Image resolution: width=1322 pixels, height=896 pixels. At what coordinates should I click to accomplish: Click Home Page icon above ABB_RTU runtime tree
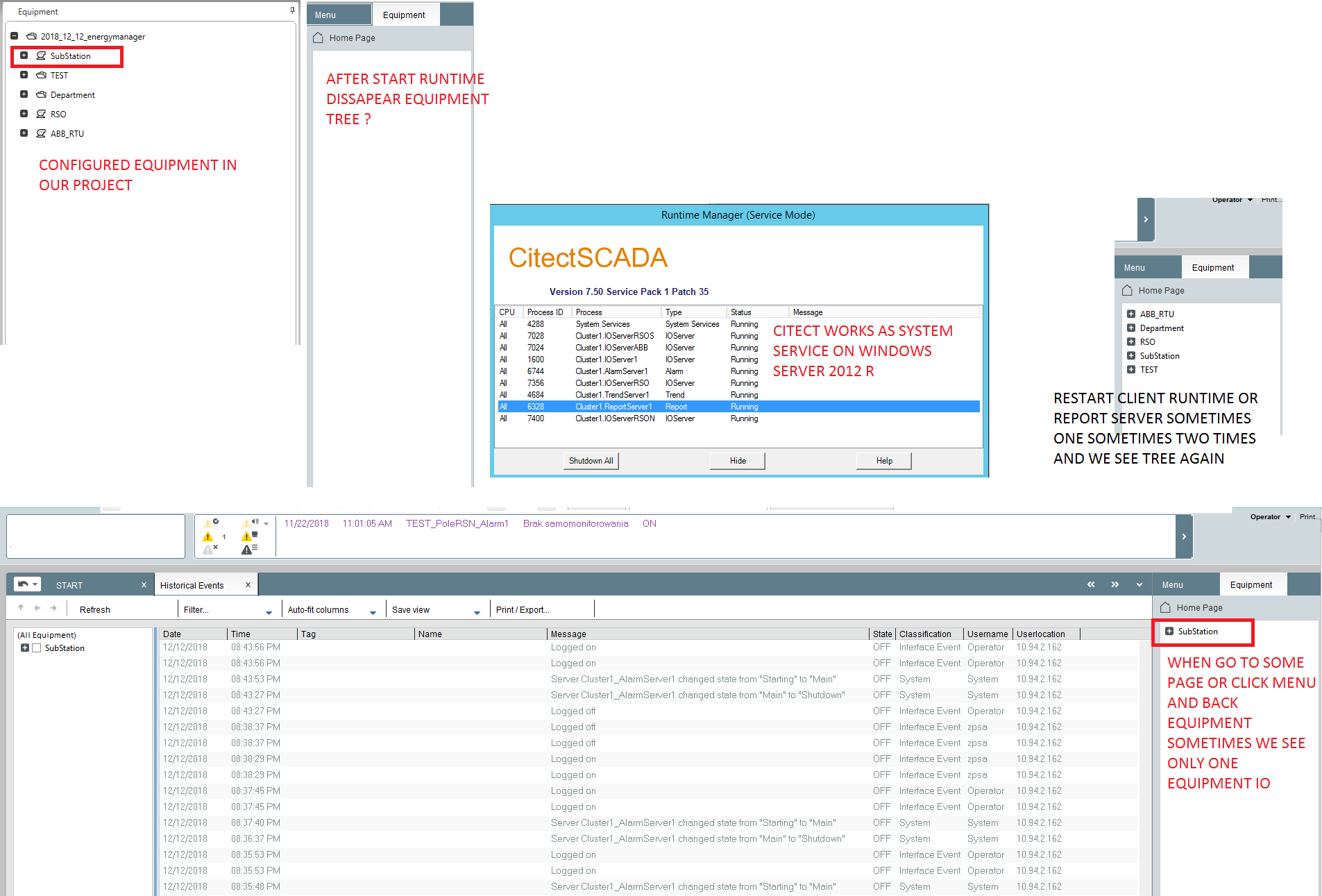pos(1127,290)
